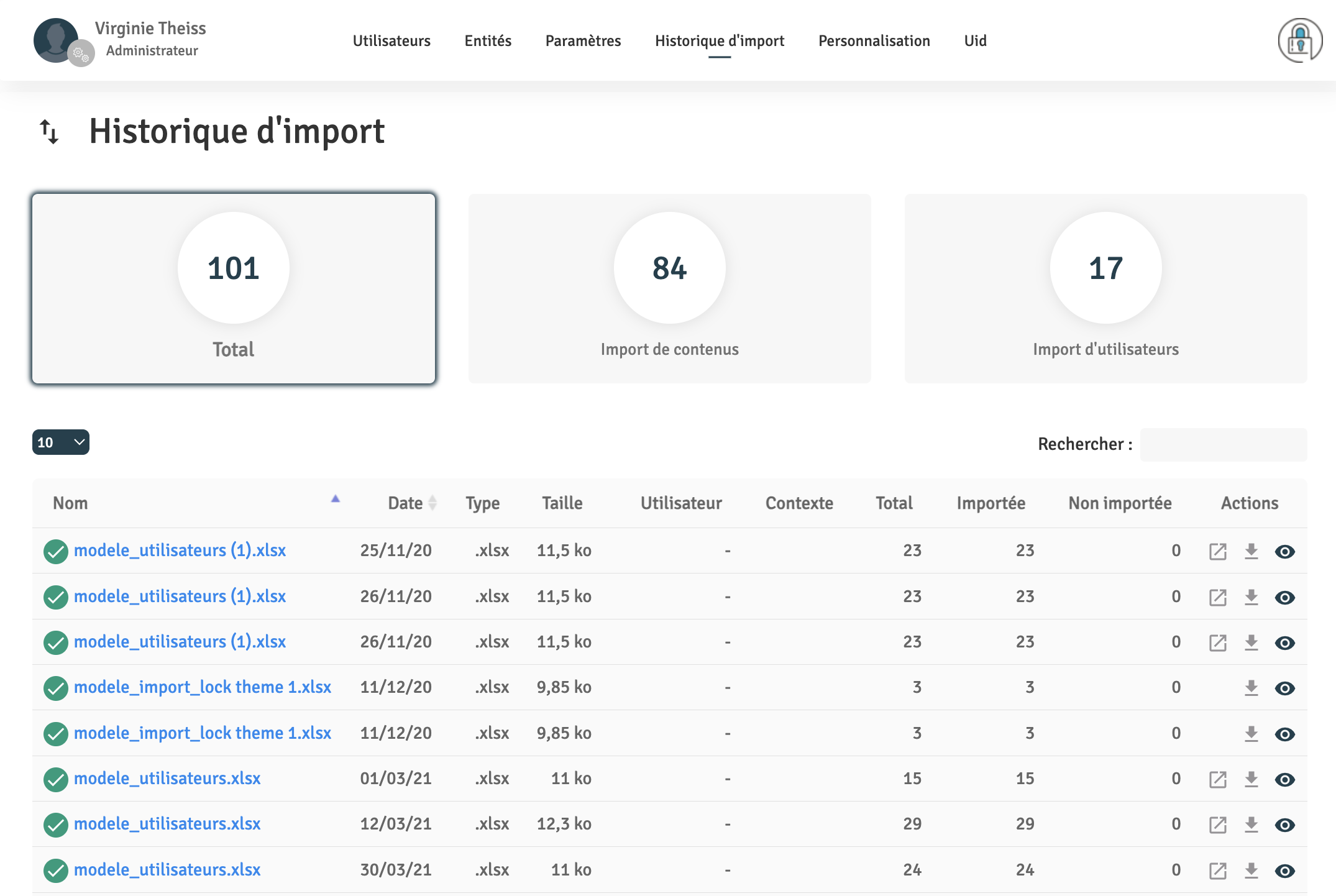Screen dimensions: 1336x896
Task: Click the lock logo icon at top right
Action: [x=1299, y=41]
